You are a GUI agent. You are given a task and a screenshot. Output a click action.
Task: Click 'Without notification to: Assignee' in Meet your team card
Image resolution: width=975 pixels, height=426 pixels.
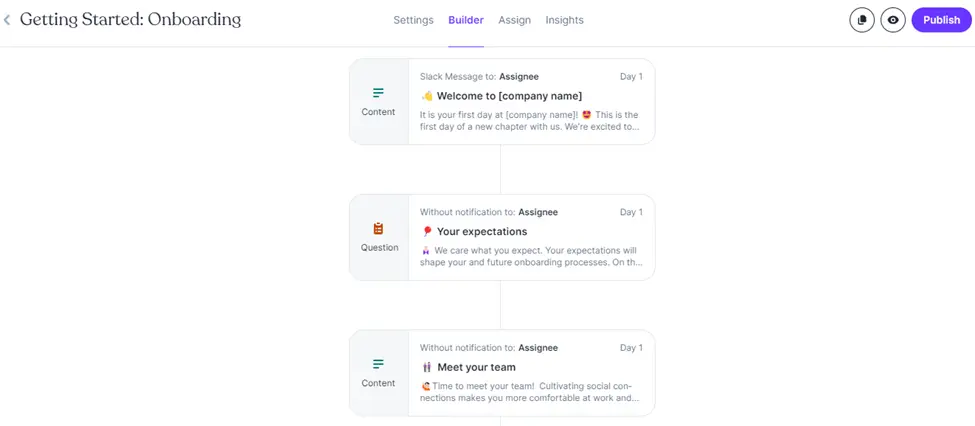(489, 348)
